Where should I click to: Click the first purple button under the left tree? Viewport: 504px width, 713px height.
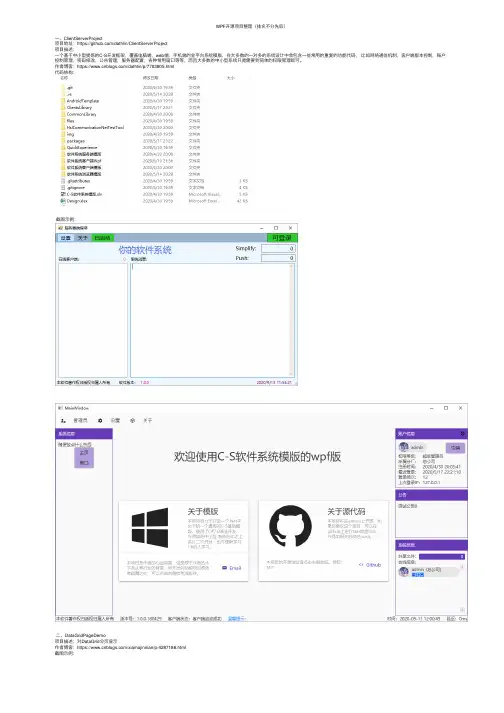tap(84, 453)
